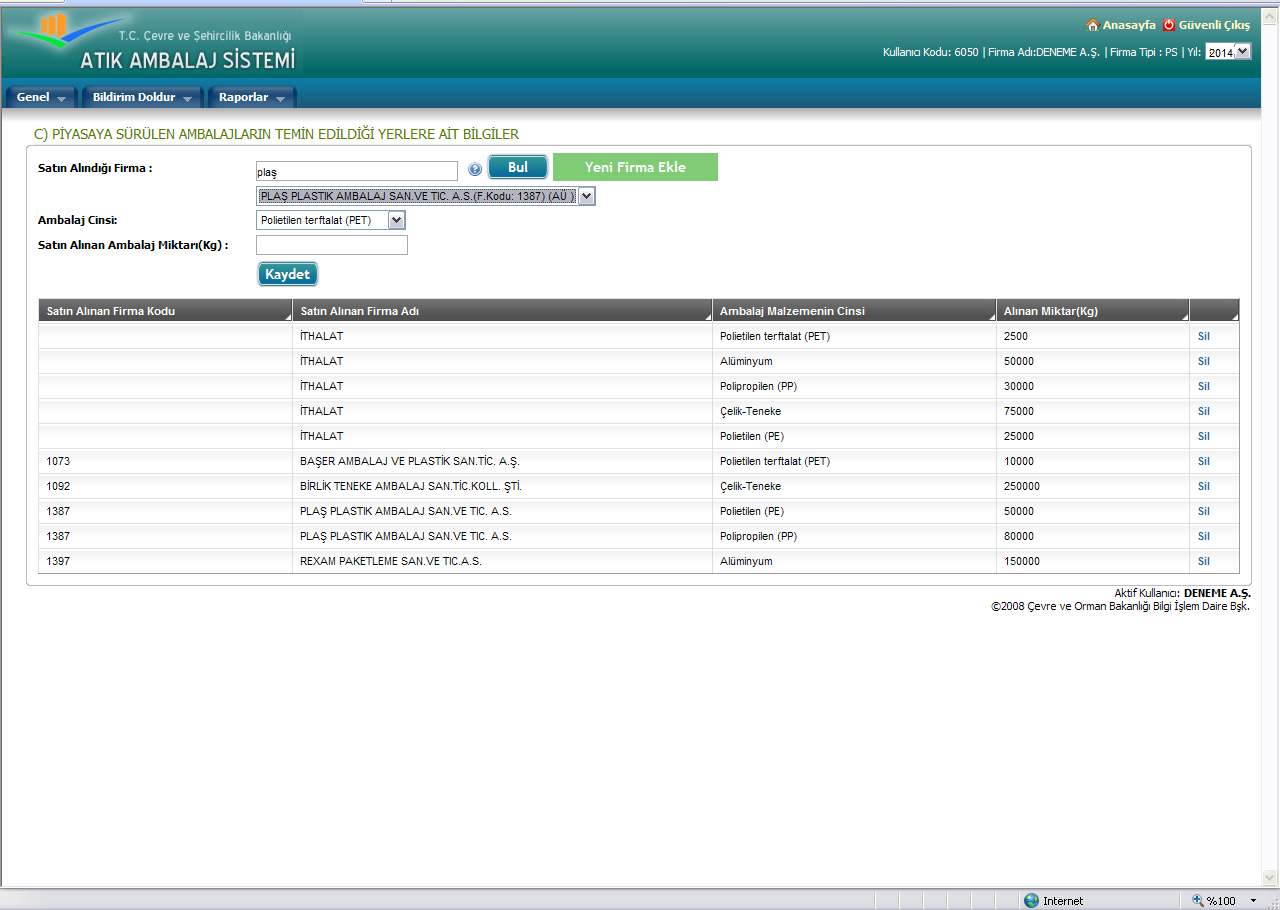Open the Yıl 2014 year dropdown
Screen dimensions: 1280x910
point(1228,52)
